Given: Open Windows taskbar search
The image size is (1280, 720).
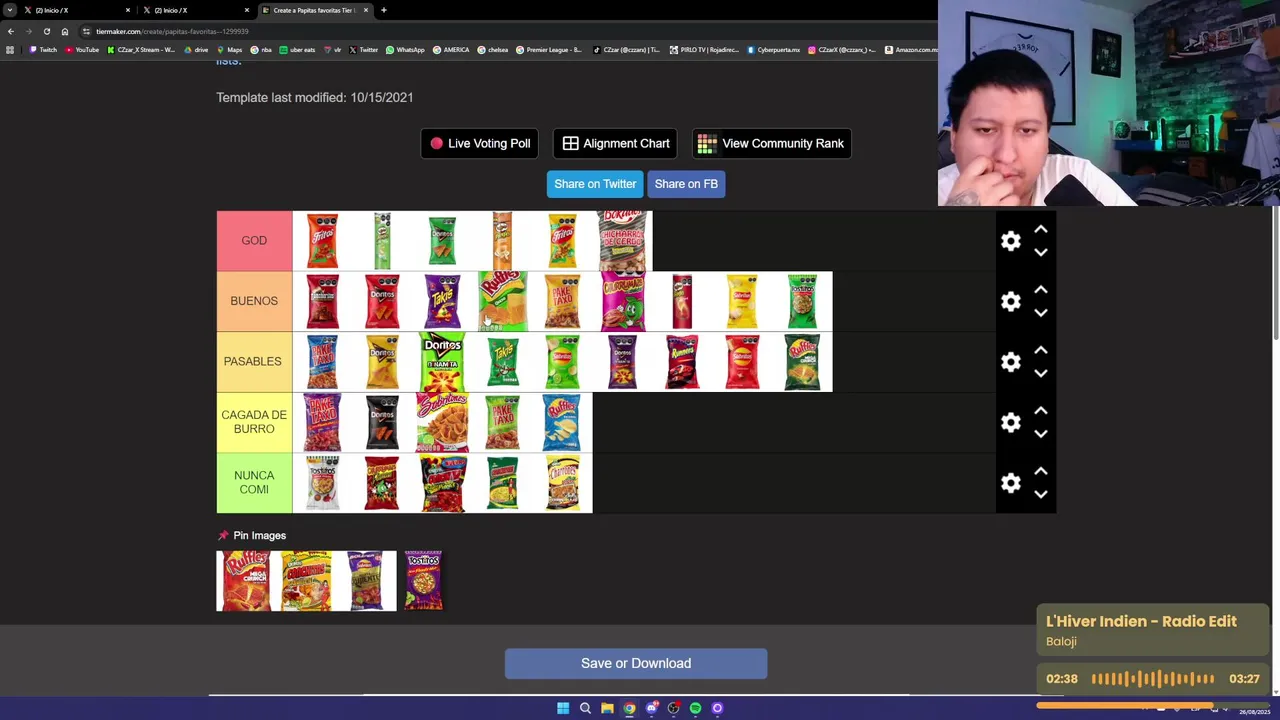Looking at the screenshot, I should tap(585, 708).
